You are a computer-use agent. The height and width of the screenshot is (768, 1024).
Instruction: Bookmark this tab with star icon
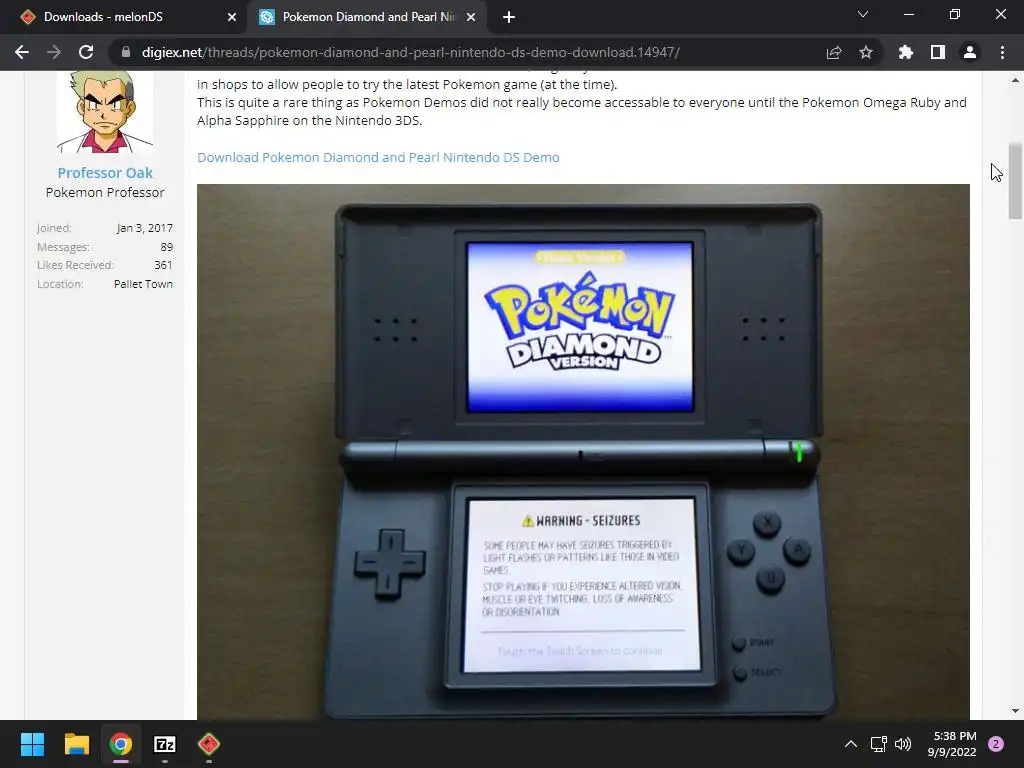[866, 52]
